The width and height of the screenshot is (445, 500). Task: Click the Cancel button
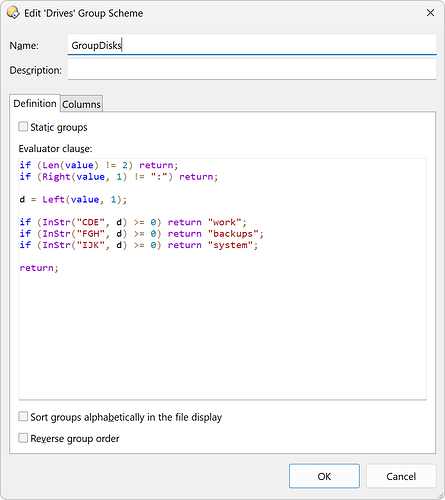[x=401, y=476]
